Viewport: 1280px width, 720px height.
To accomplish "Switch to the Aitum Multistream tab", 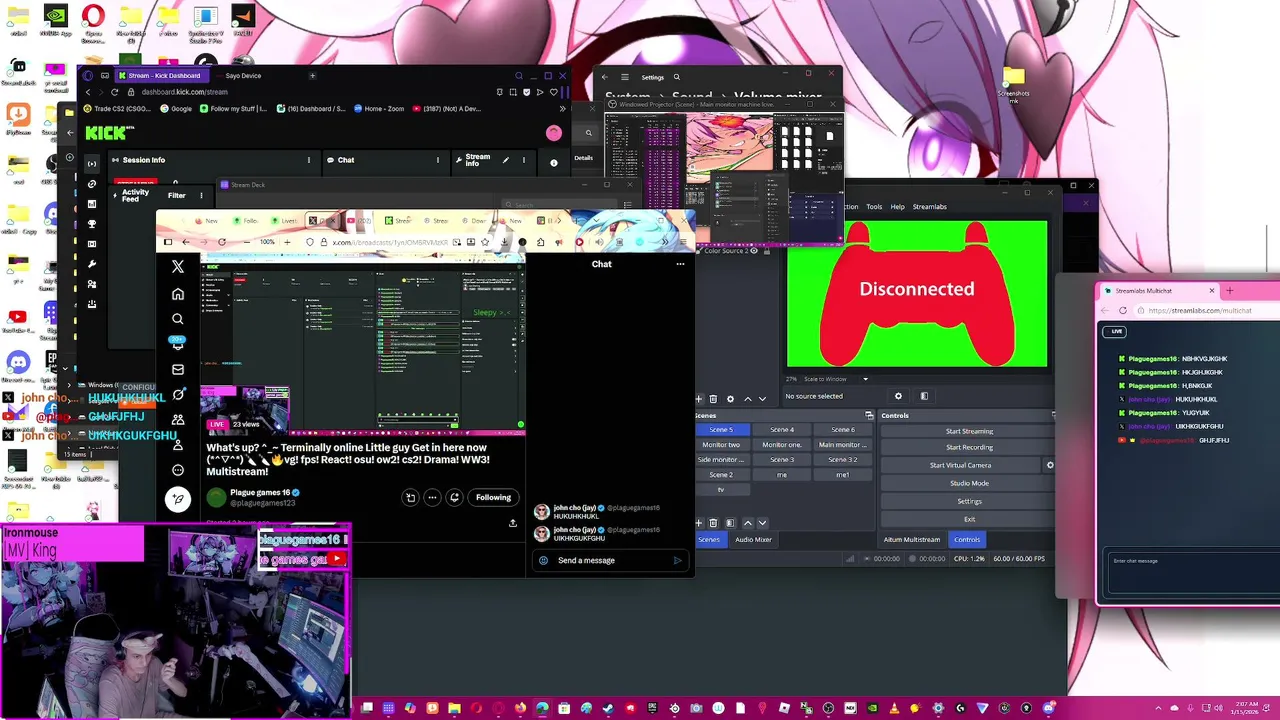I will click(911, 540).
